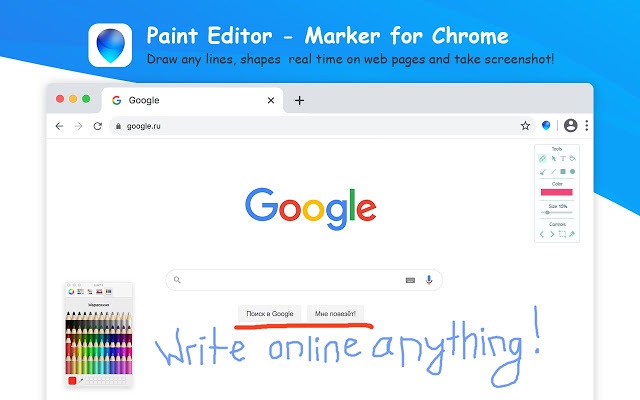Click the Size slider handle
This screenshot has width=640, height=400.
[x=547, y=212]
